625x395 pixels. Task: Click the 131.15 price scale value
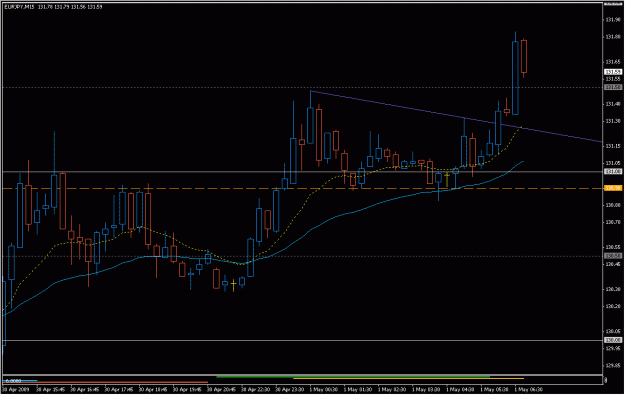(613, 146)
